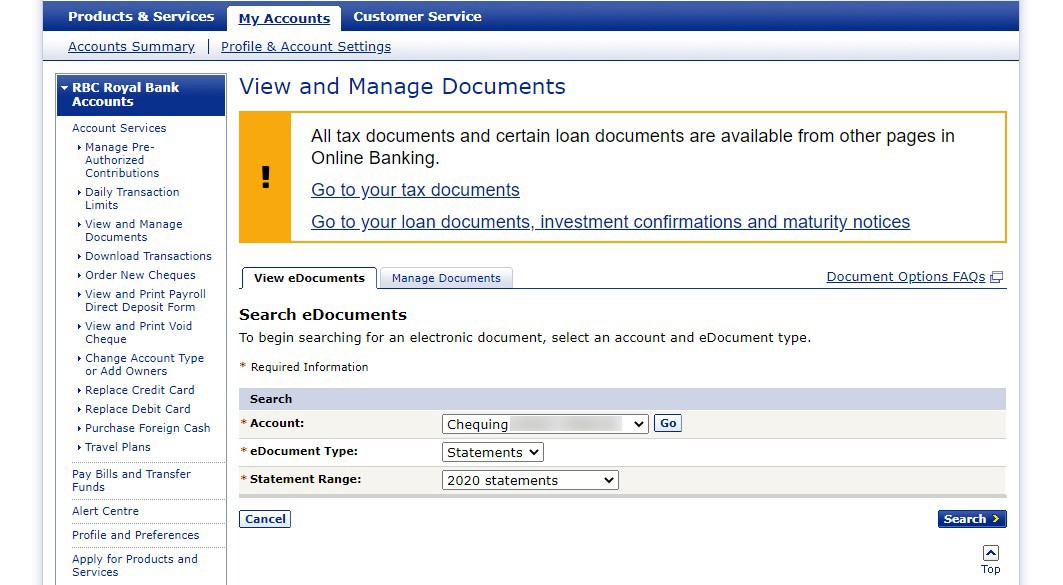Open loan documents and maturity notices link
Viewport: 1063px width, 585px height.
click(x=611, y=222)
